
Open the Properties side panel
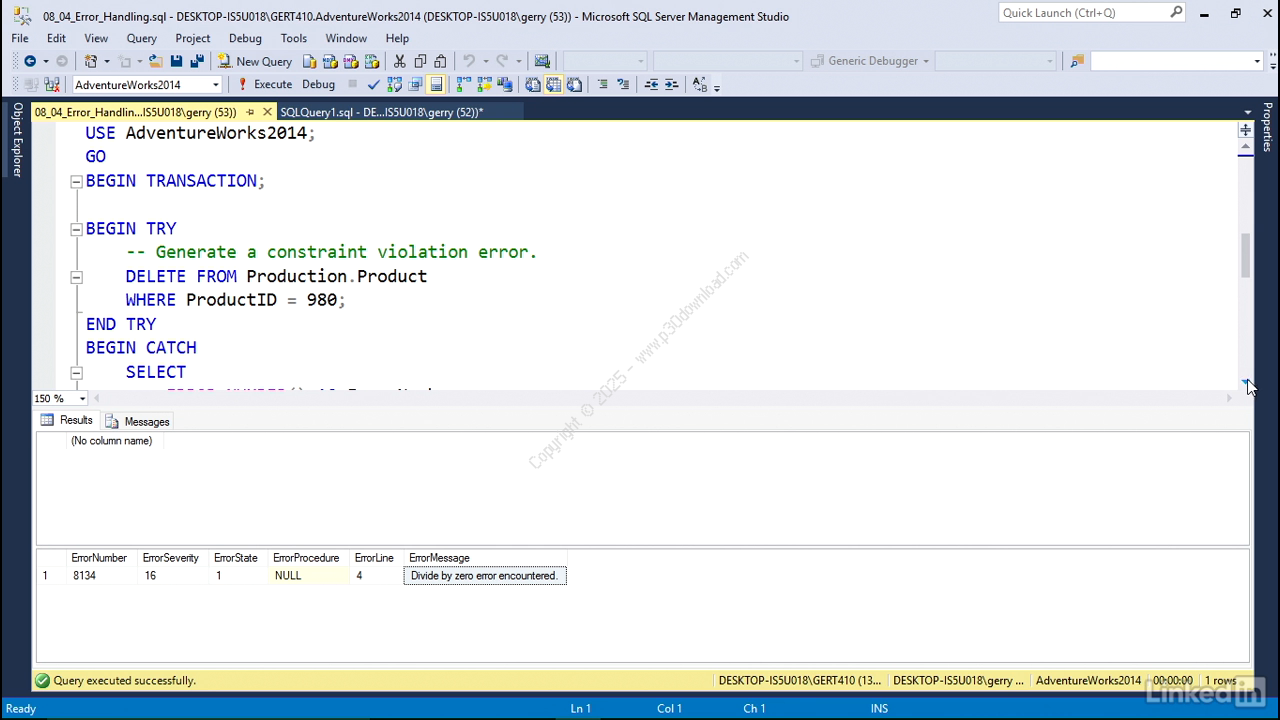[x=1267, y=127]
